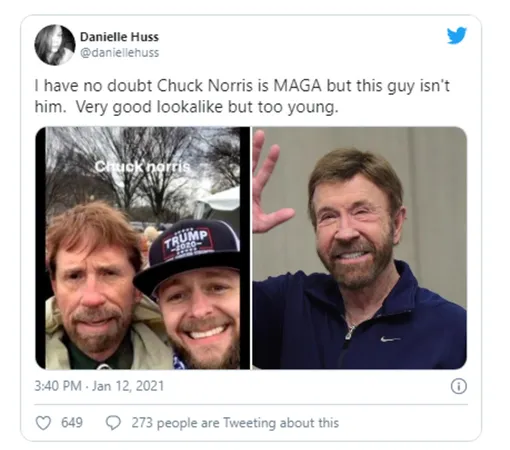This screenshot has height=450, width=510.
Task: Click the tweet text about lookalike
Action: pos(242,96)
